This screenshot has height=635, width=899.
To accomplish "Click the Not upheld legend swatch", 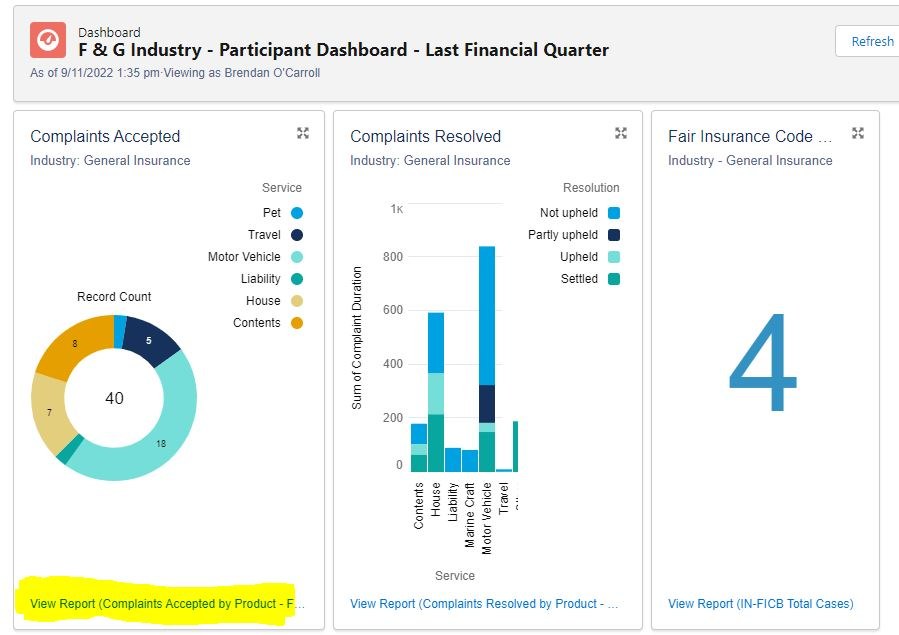I will 613,213.
